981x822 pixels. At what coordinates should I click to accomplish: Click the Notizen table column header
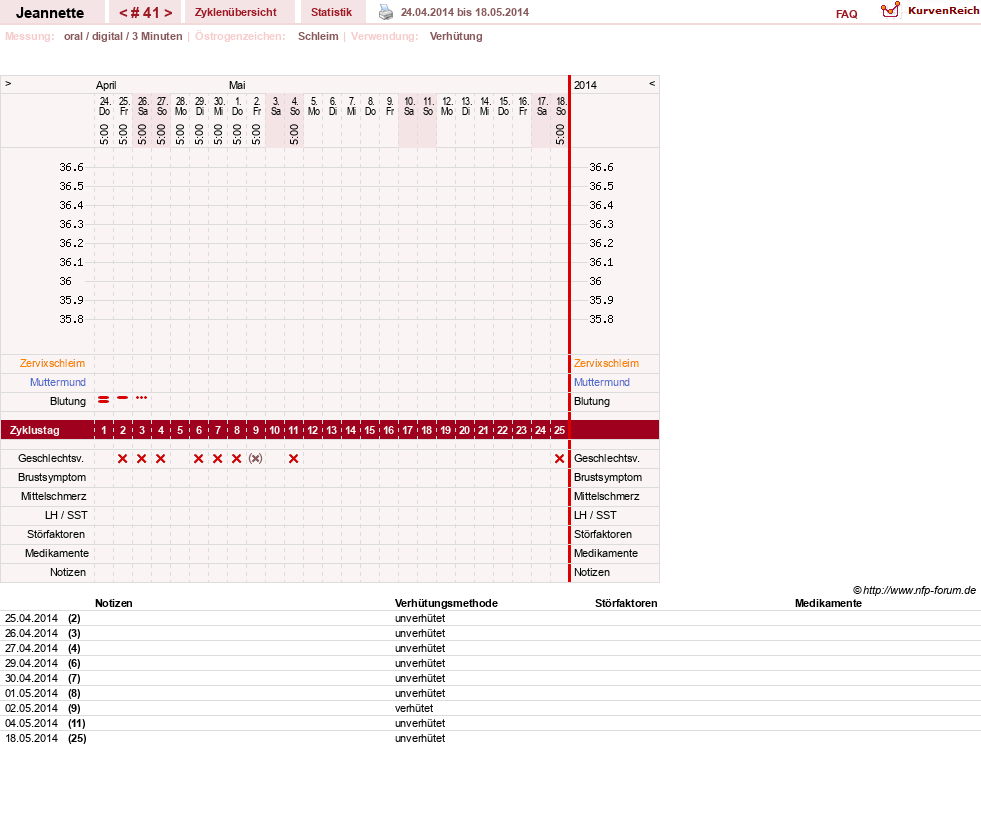click(114, 603)
